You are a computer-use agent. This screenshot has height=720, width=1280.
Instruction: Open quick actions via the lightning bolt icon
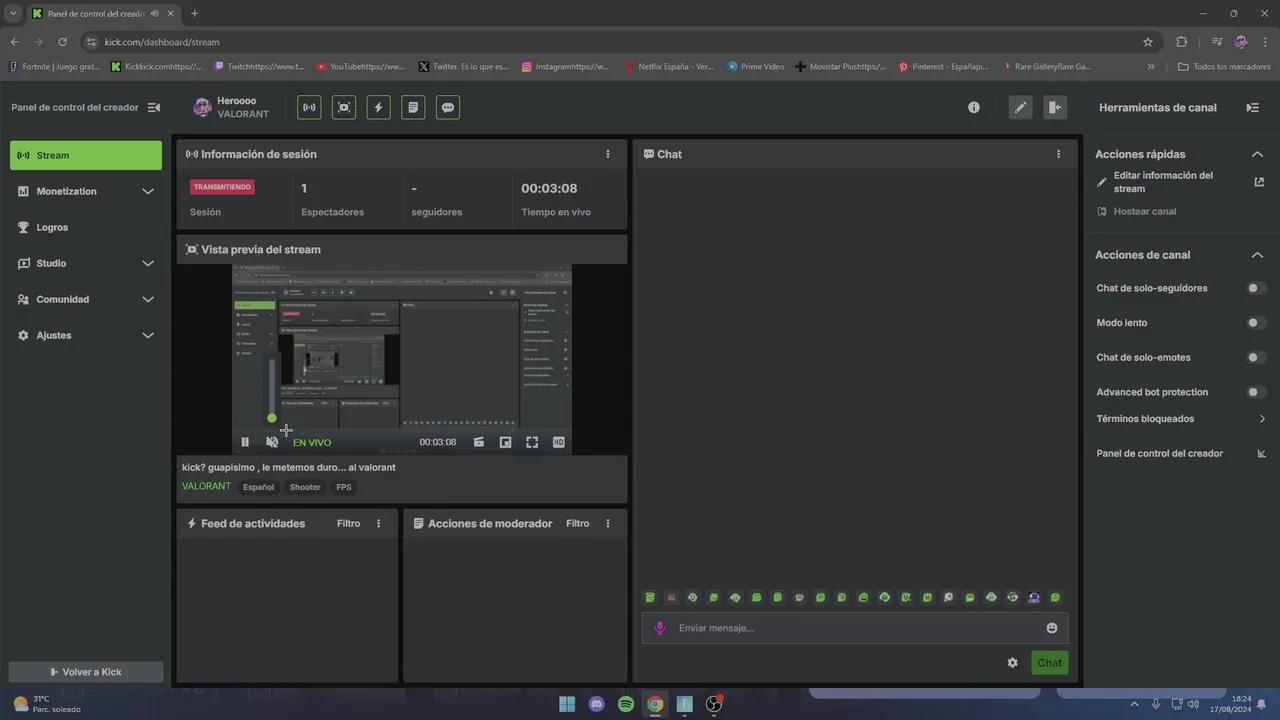click(378, 107)
